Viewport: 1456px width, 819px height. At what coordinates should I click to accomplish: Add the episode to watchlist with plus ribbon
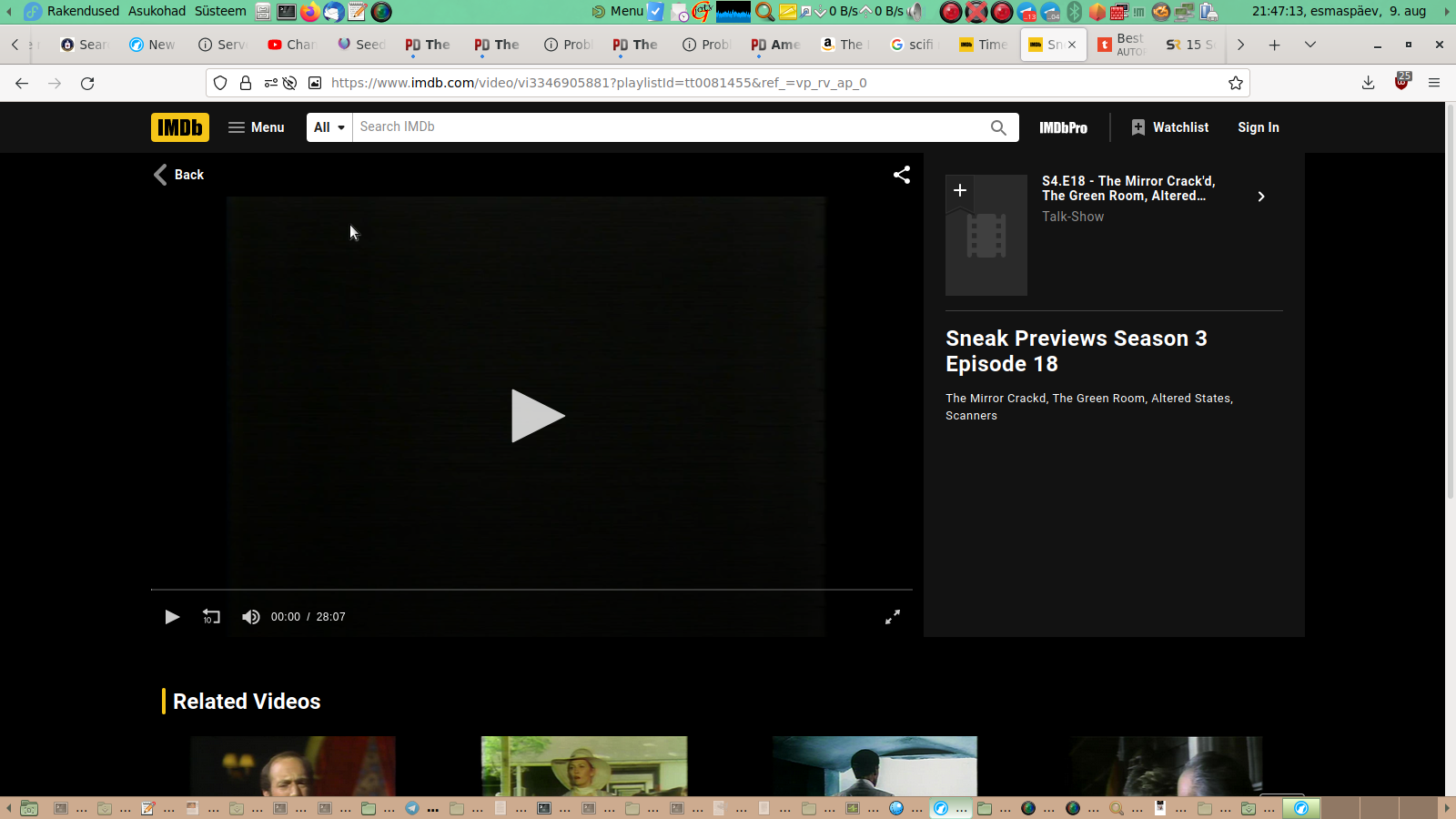click(x=960, y=191)
